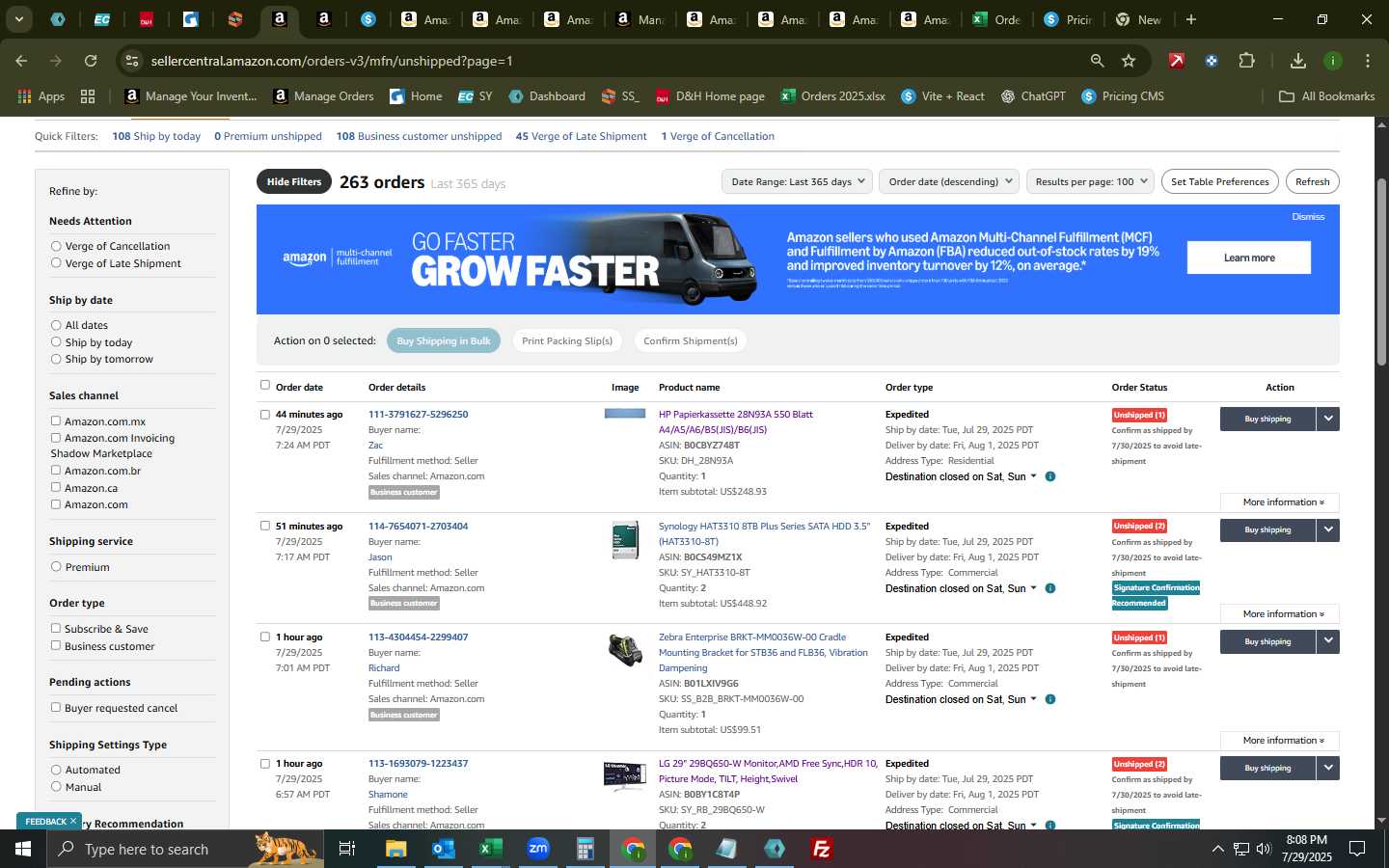
Task: Click the browser address bar URL
Action: (x=332, y=61)
